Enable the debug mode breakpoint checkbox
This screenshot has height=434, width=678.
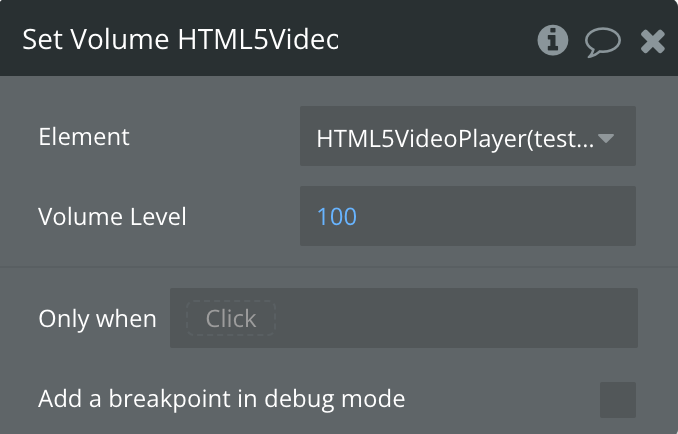(x=618, y=400)
